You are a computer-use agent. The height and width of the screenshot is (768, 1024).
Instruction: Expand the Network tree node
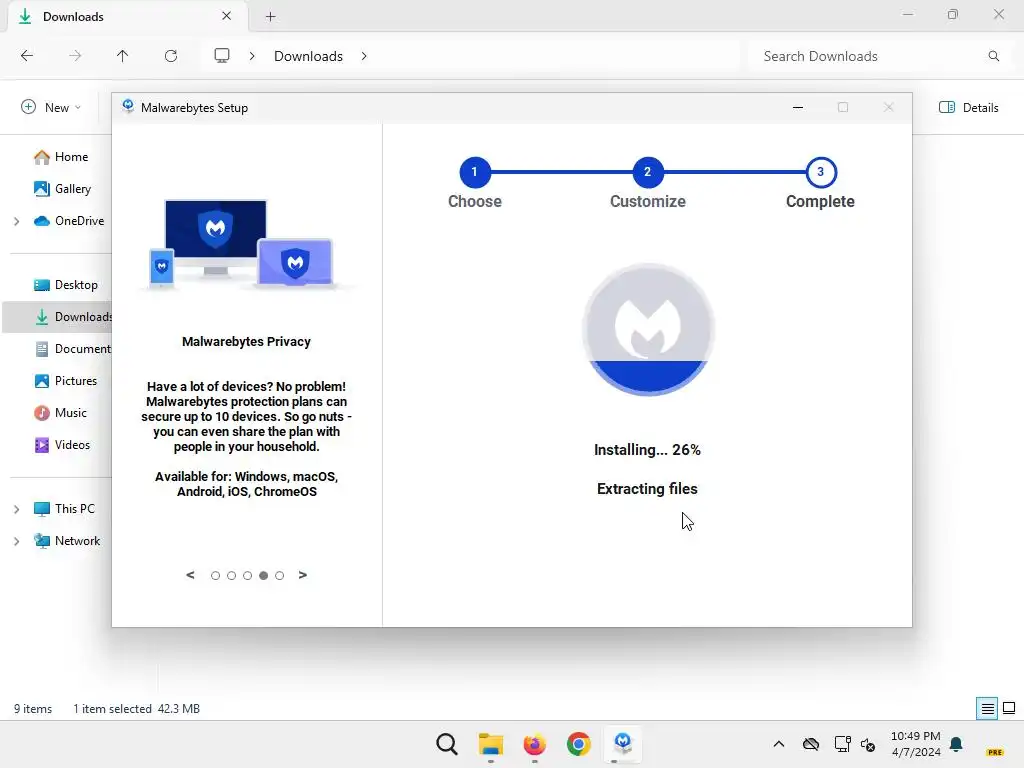[16, 541]
